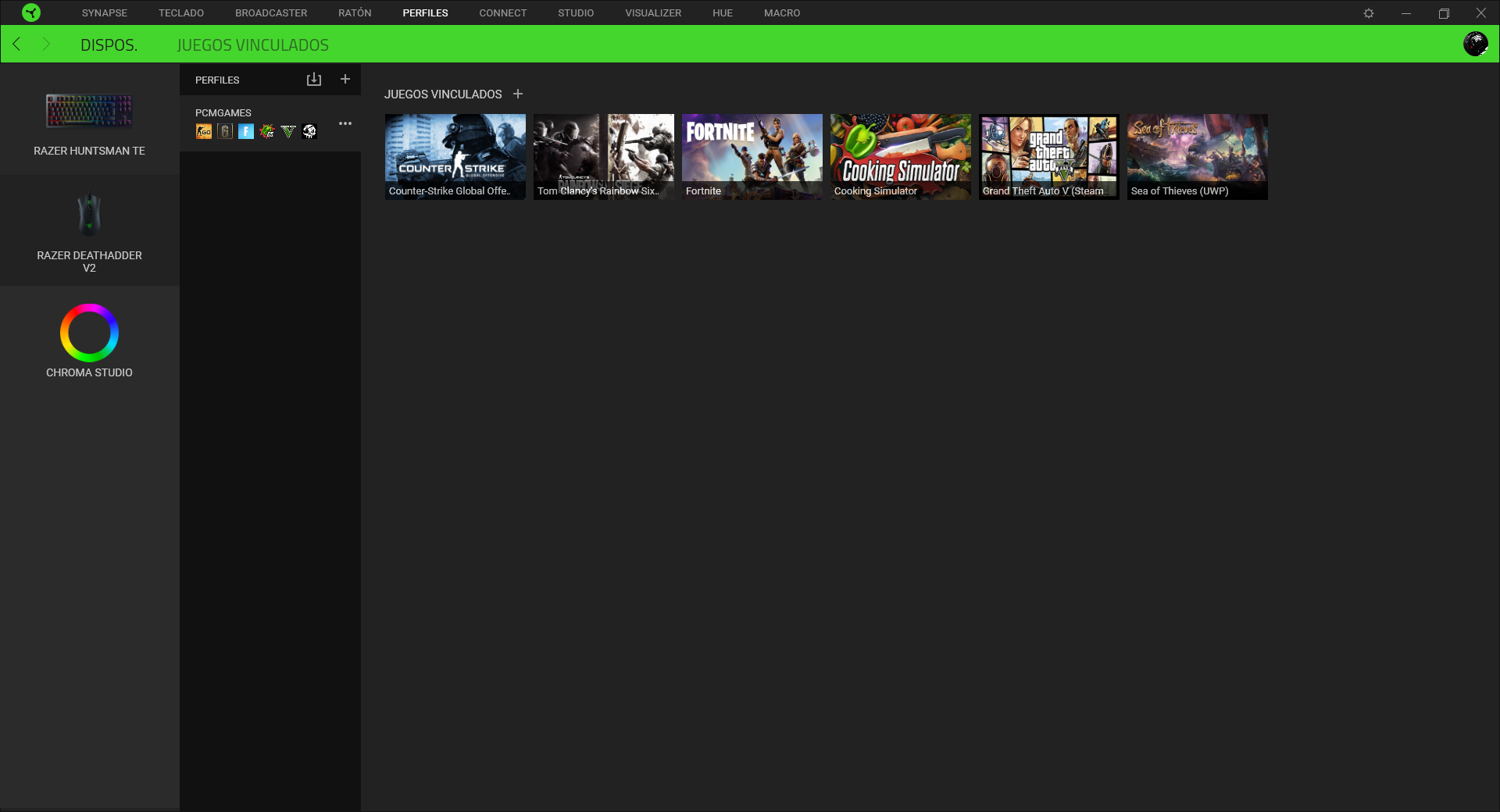
Task: Select the Fortnite game tile
Action: (752, 157)
